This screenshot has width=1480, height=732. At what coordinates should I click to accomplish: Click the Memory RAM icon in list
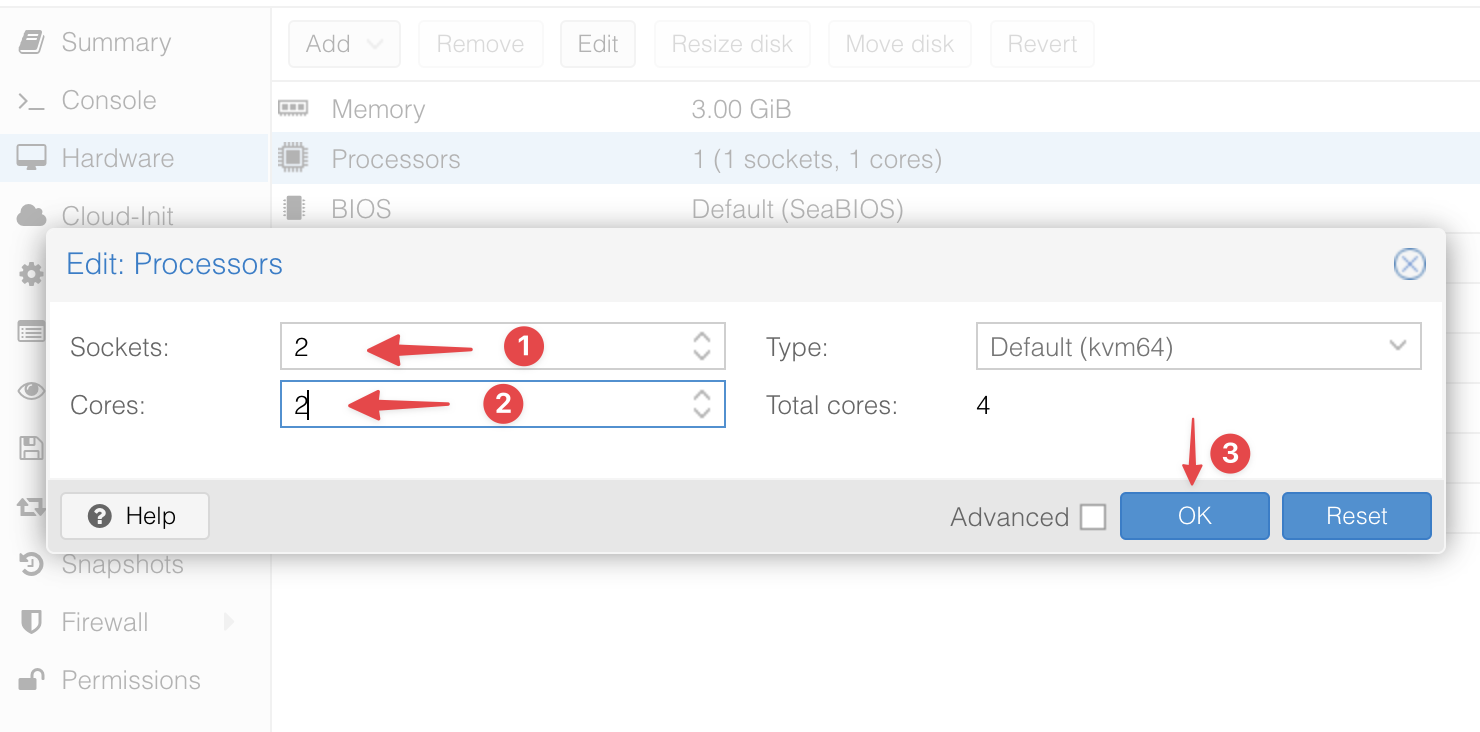[x=293, y=108]
